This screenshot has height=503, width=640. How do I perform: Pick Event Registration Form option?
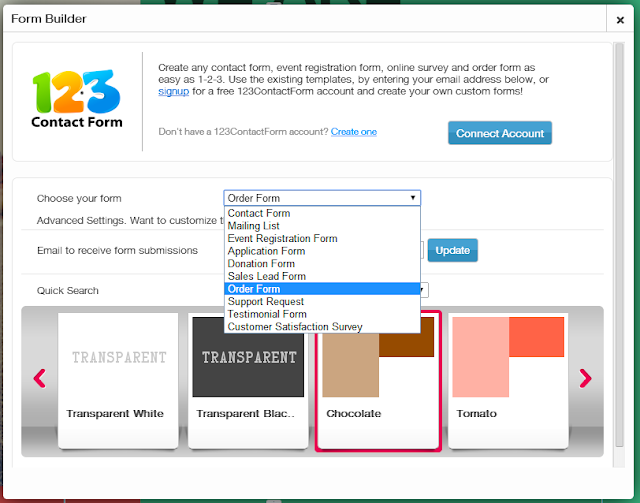(322, 238)
